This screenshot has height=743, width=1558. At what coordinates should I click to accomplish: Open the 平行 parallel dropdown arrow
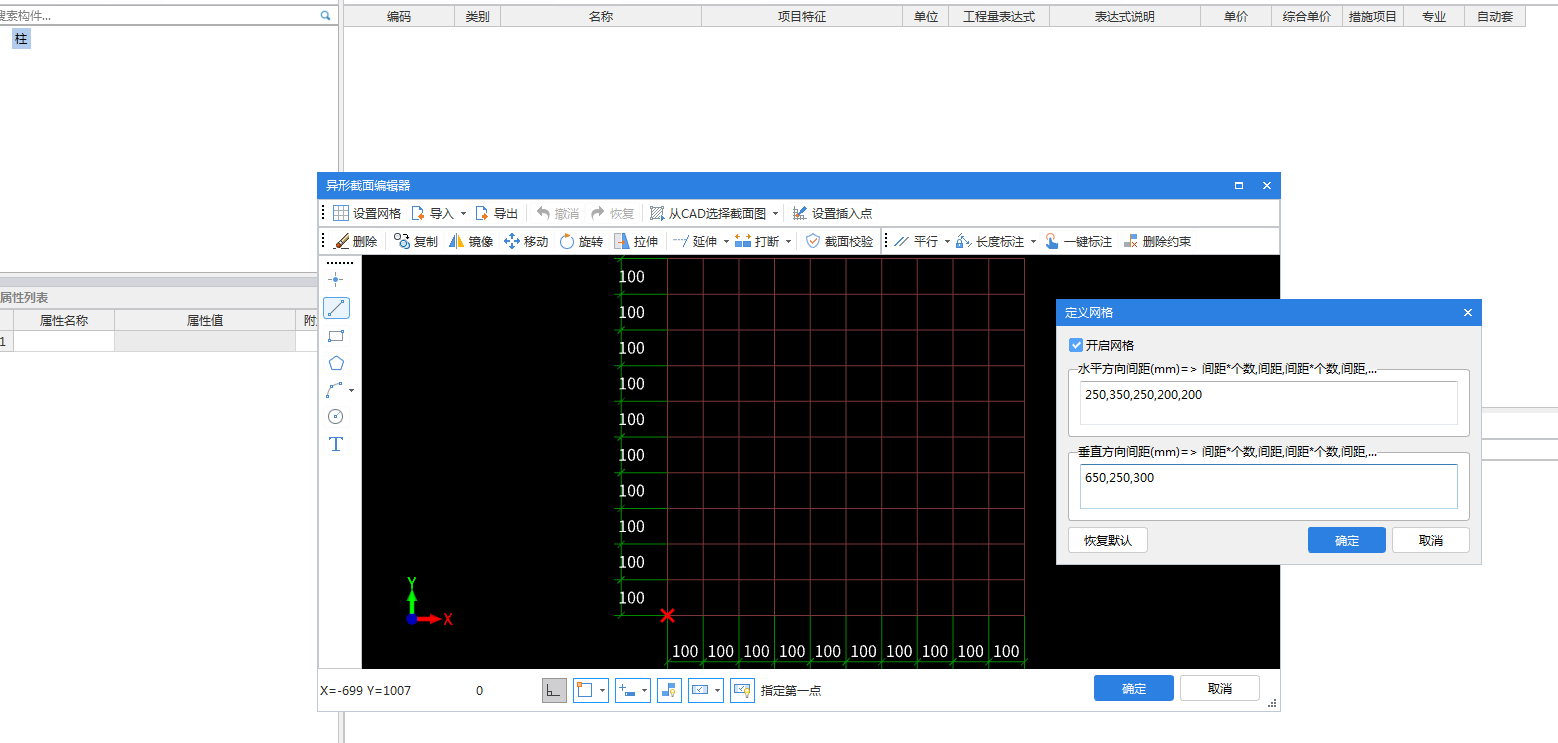pyautogui.click(x=947, y=242)
